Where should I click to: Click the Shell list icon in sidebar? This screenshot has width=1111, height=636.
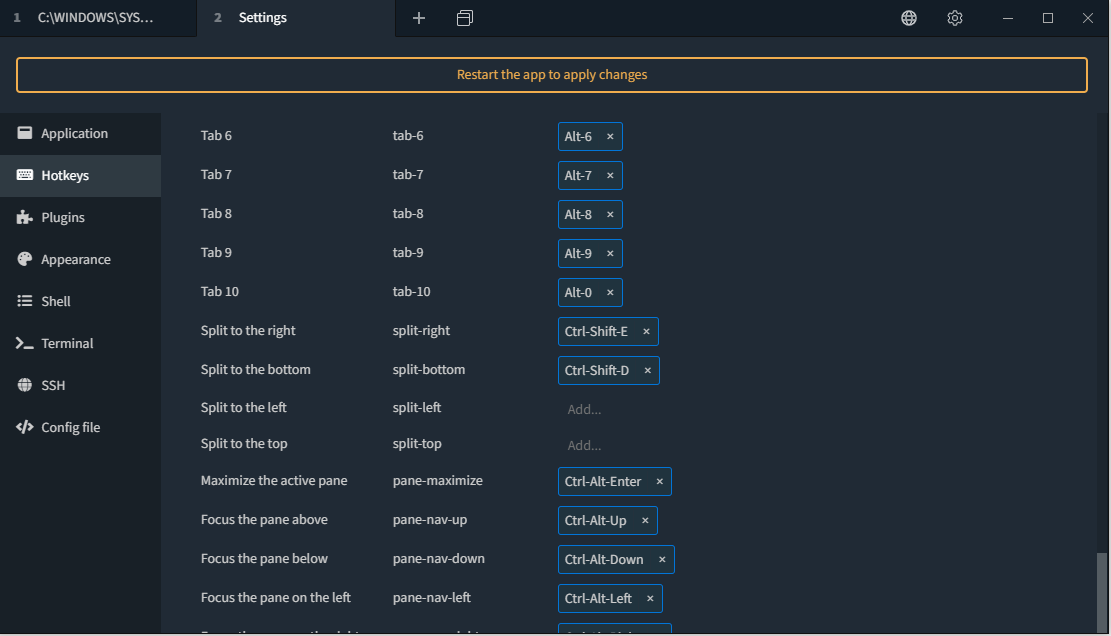click(25, 301)
